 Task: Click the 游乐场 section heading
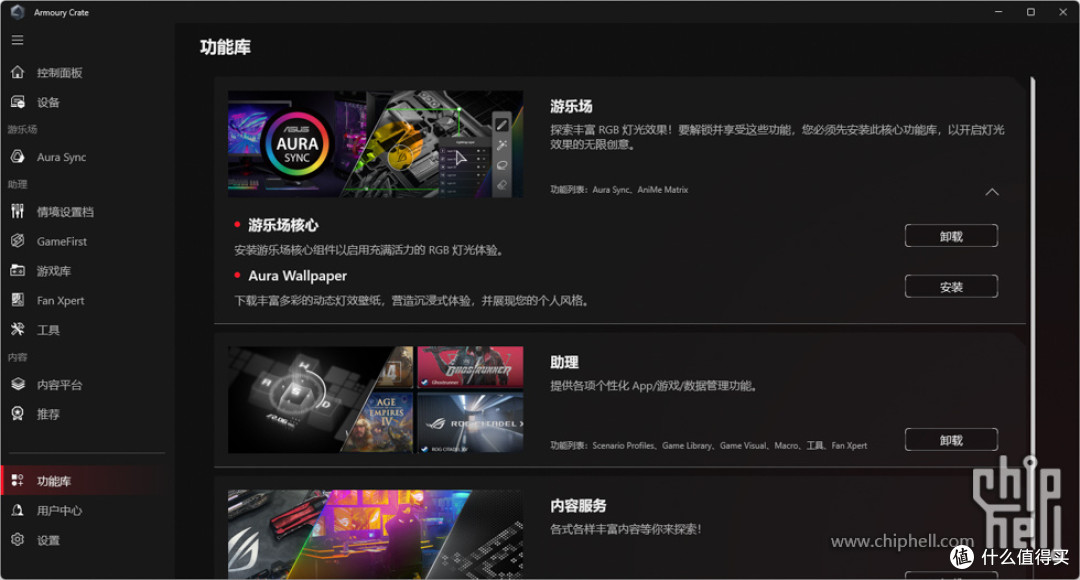point(571,106)
